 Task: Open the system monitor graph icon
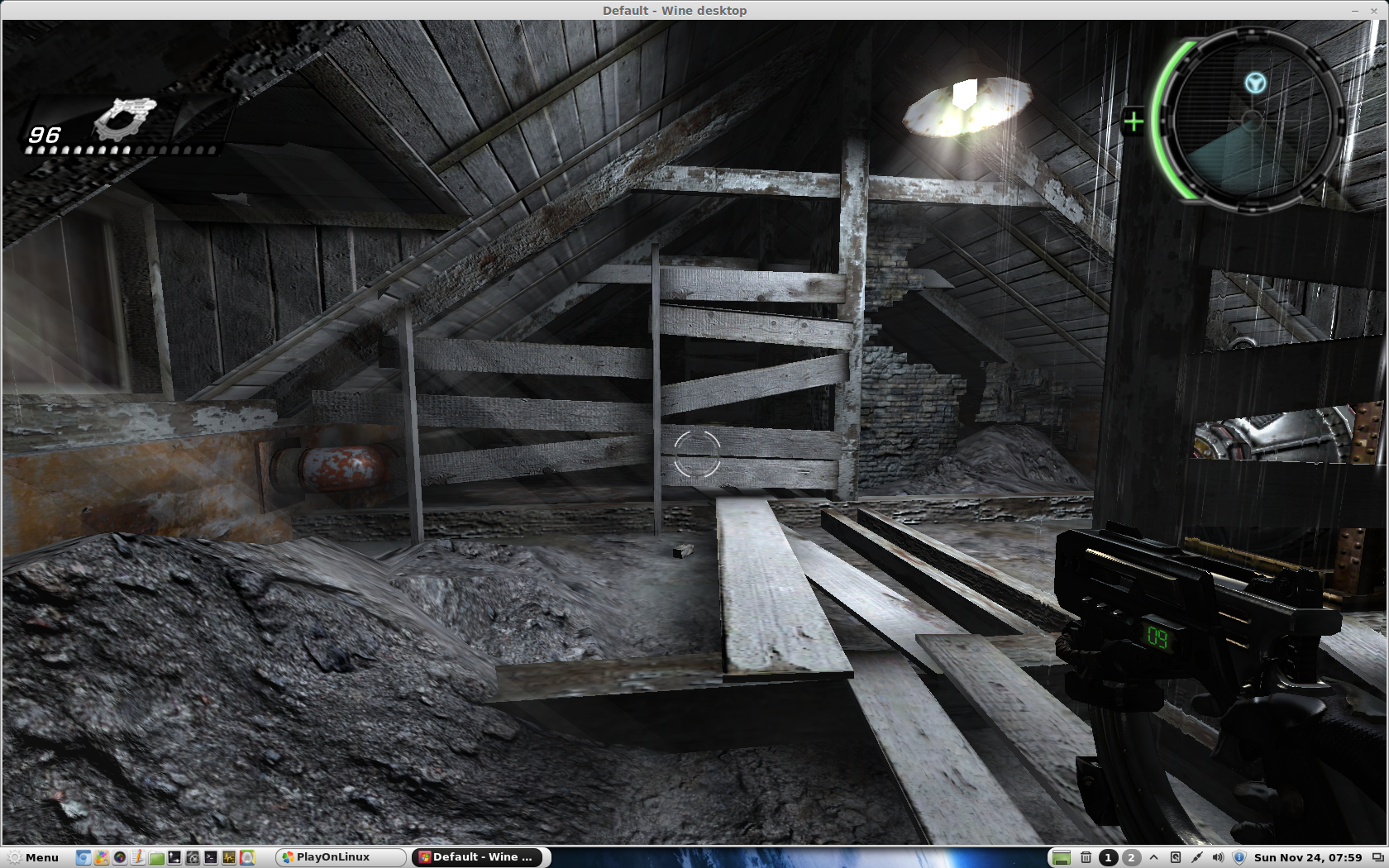pyautogui.click(x=229, y=857)
